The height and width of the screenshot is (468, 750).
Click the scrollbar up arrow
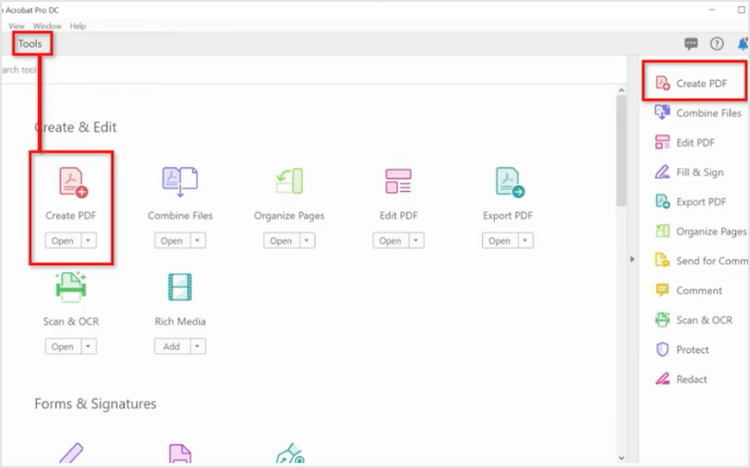621,90
